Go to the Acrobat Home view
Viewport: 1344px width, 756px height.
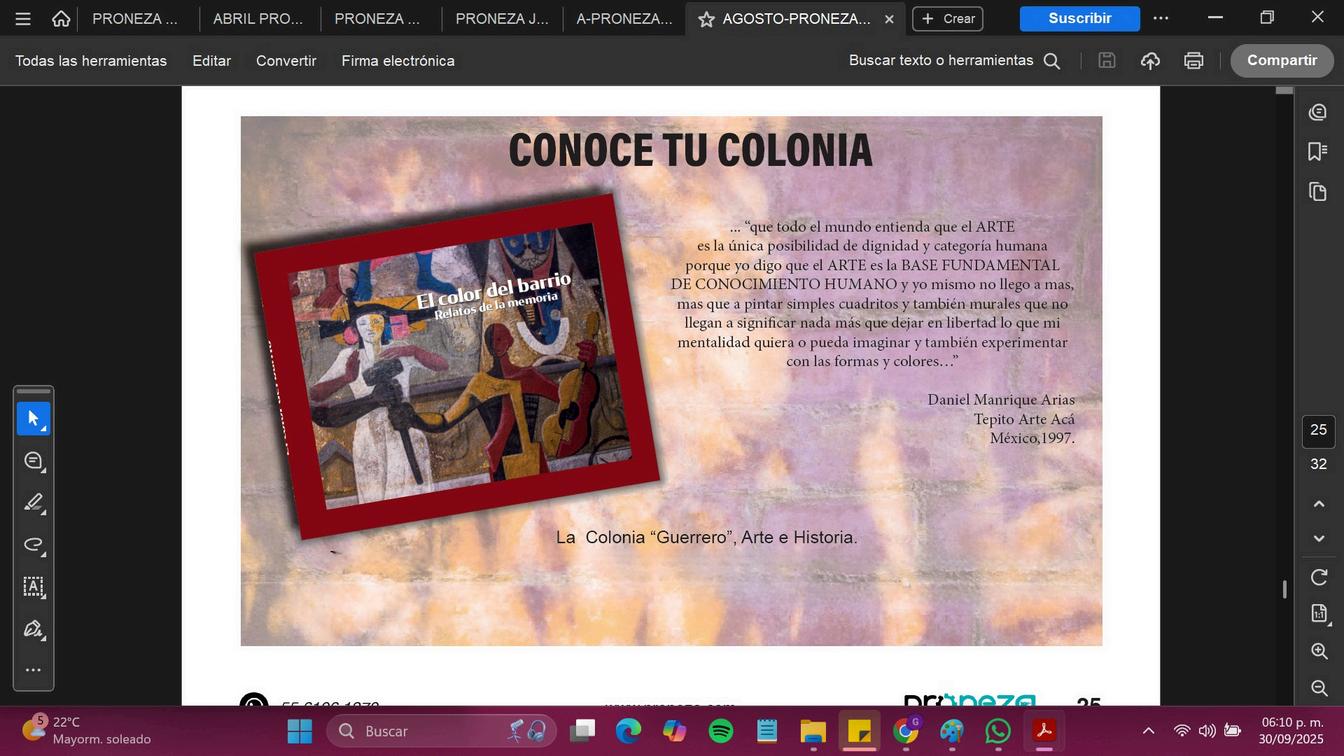tap(61, 19)
